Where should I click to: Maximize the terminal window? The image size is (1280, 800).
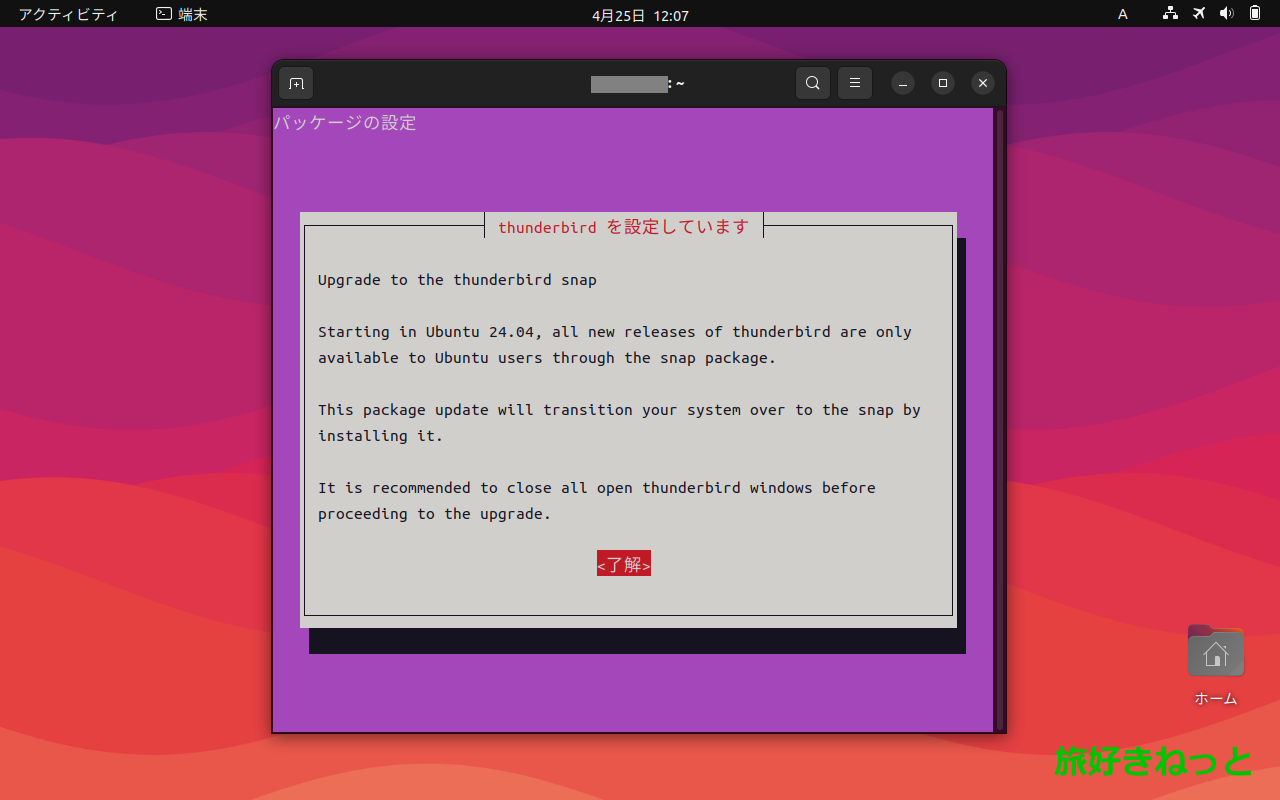click(x=943, y=83)
